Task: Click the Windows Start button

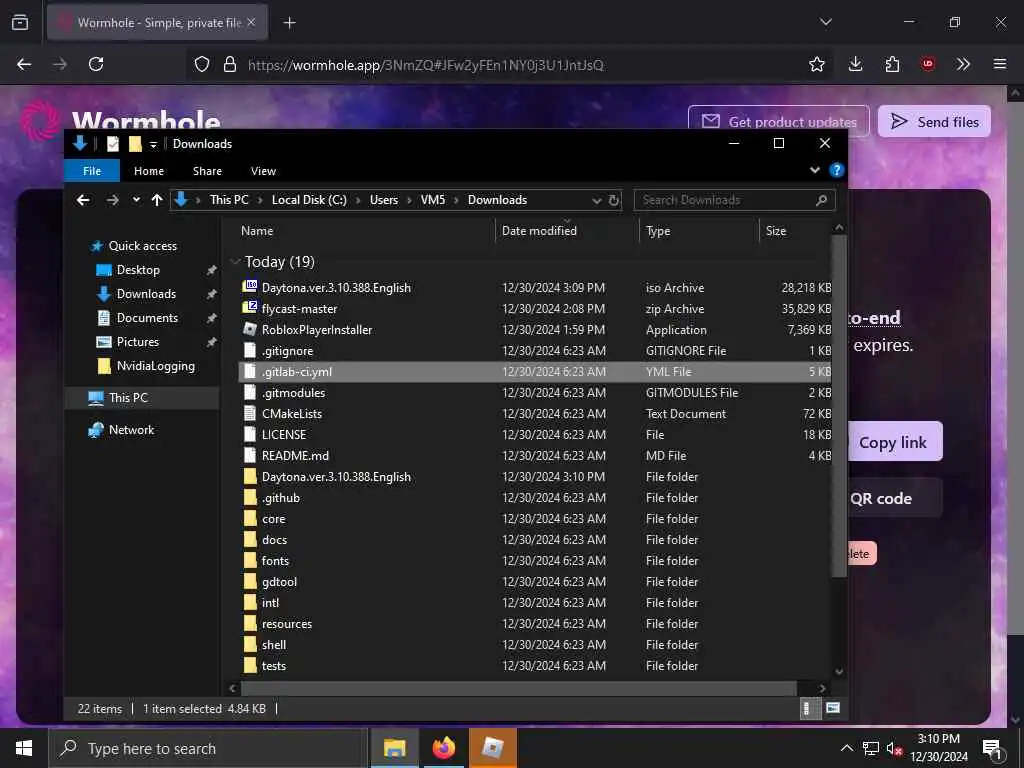Action: pyautogui.click(x=24, y=748)
